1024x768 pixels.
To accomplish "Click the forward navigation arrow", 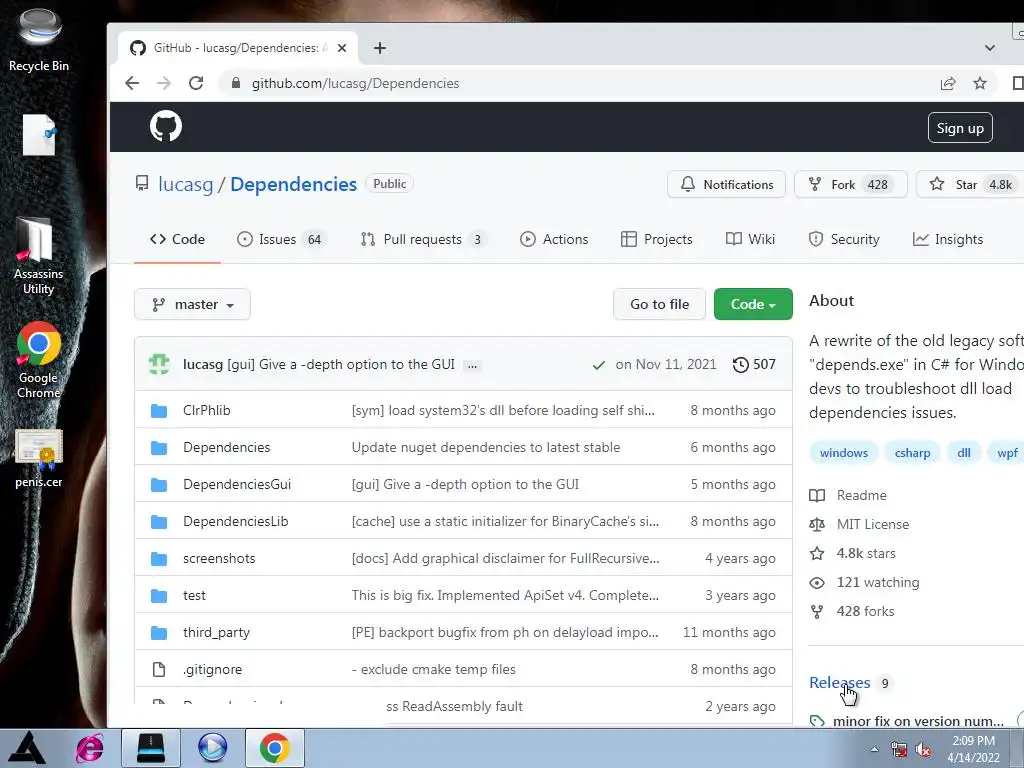I will click(x=164, y=83).
